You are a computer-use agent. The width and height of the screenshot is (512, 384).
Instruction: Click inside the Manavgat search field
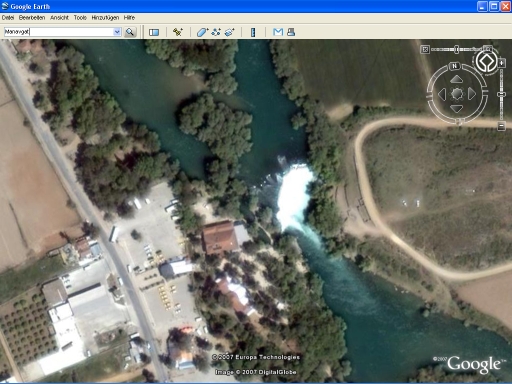pyautogui.click(x=59, y=32)
